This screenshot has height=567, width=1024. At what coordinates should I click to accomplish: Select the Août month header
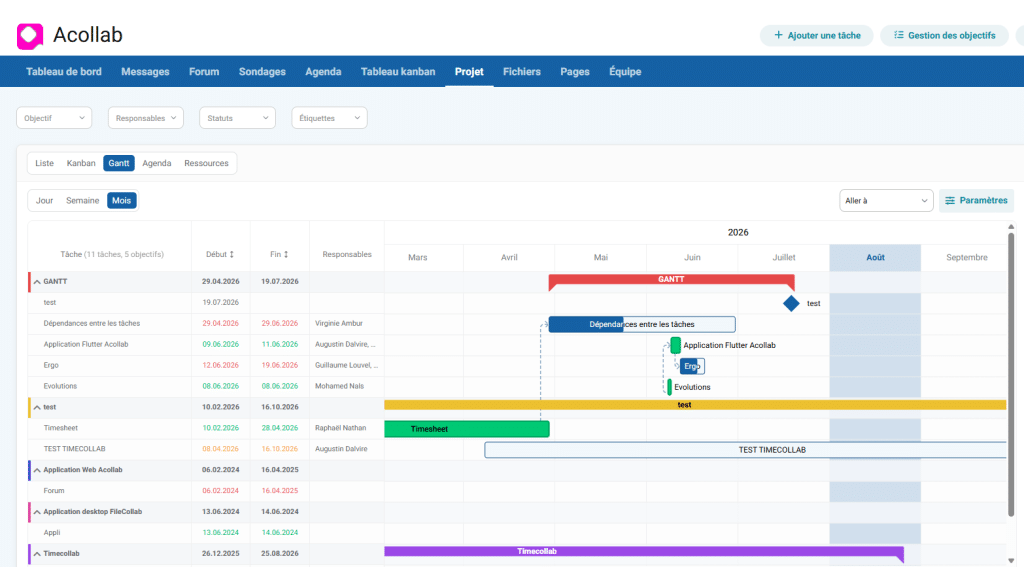point(875,257)
